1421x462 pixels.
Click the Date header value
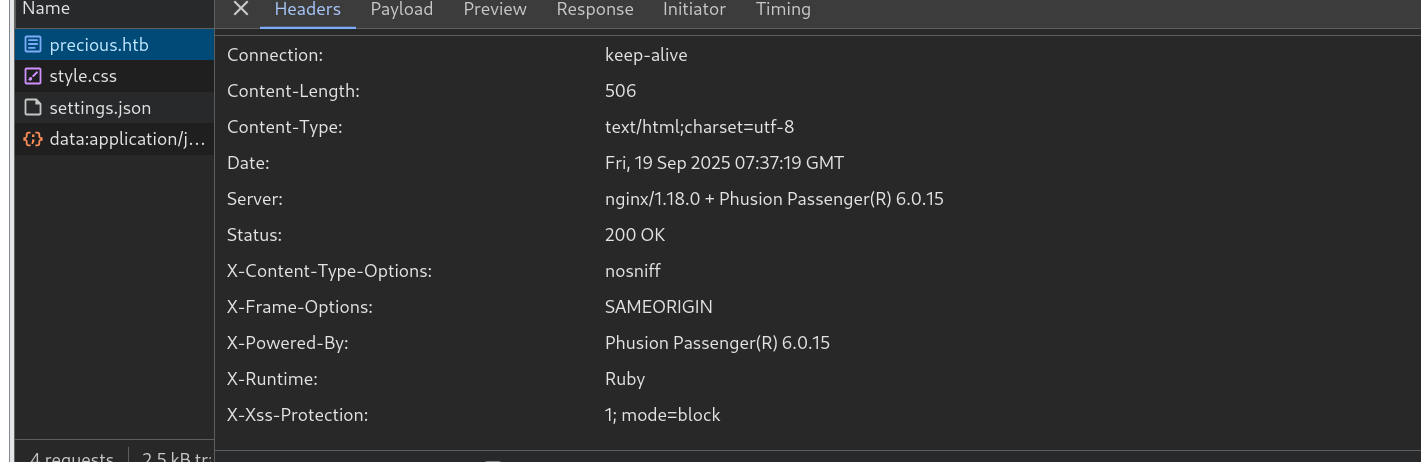pos(724,163)
